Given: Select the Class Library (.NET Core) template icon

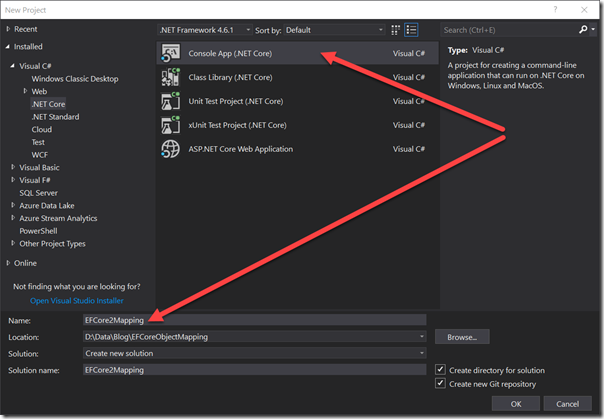Looking at the screenshot, I should tap(171, 77).
